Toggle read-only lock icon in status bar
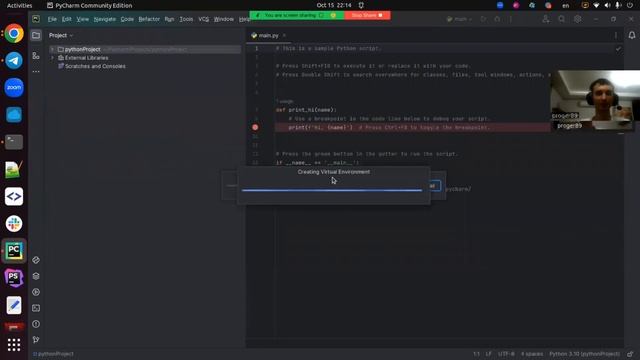 [630, 354]
